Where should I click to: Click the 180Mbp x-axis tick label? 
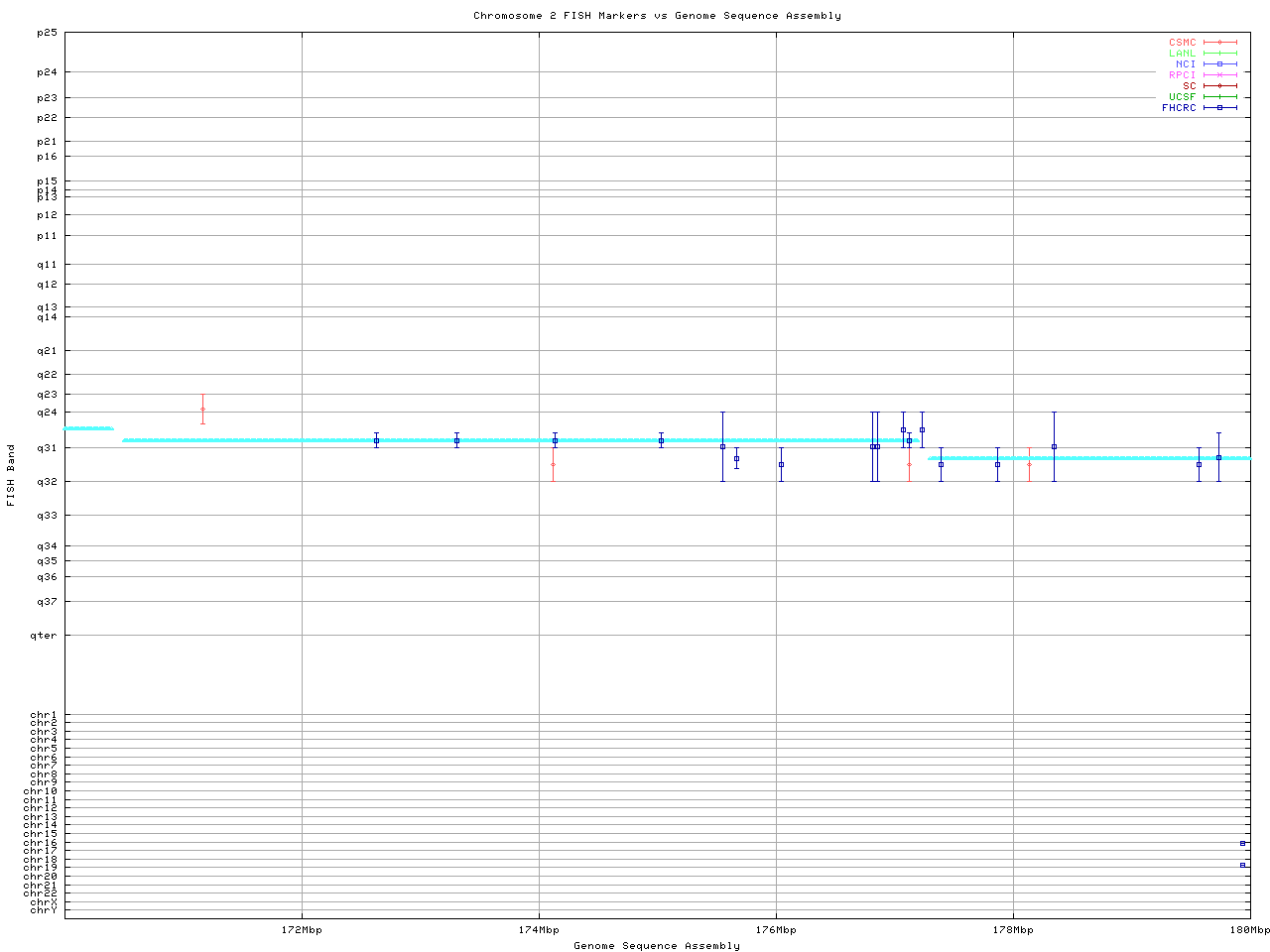[1249, 930]
